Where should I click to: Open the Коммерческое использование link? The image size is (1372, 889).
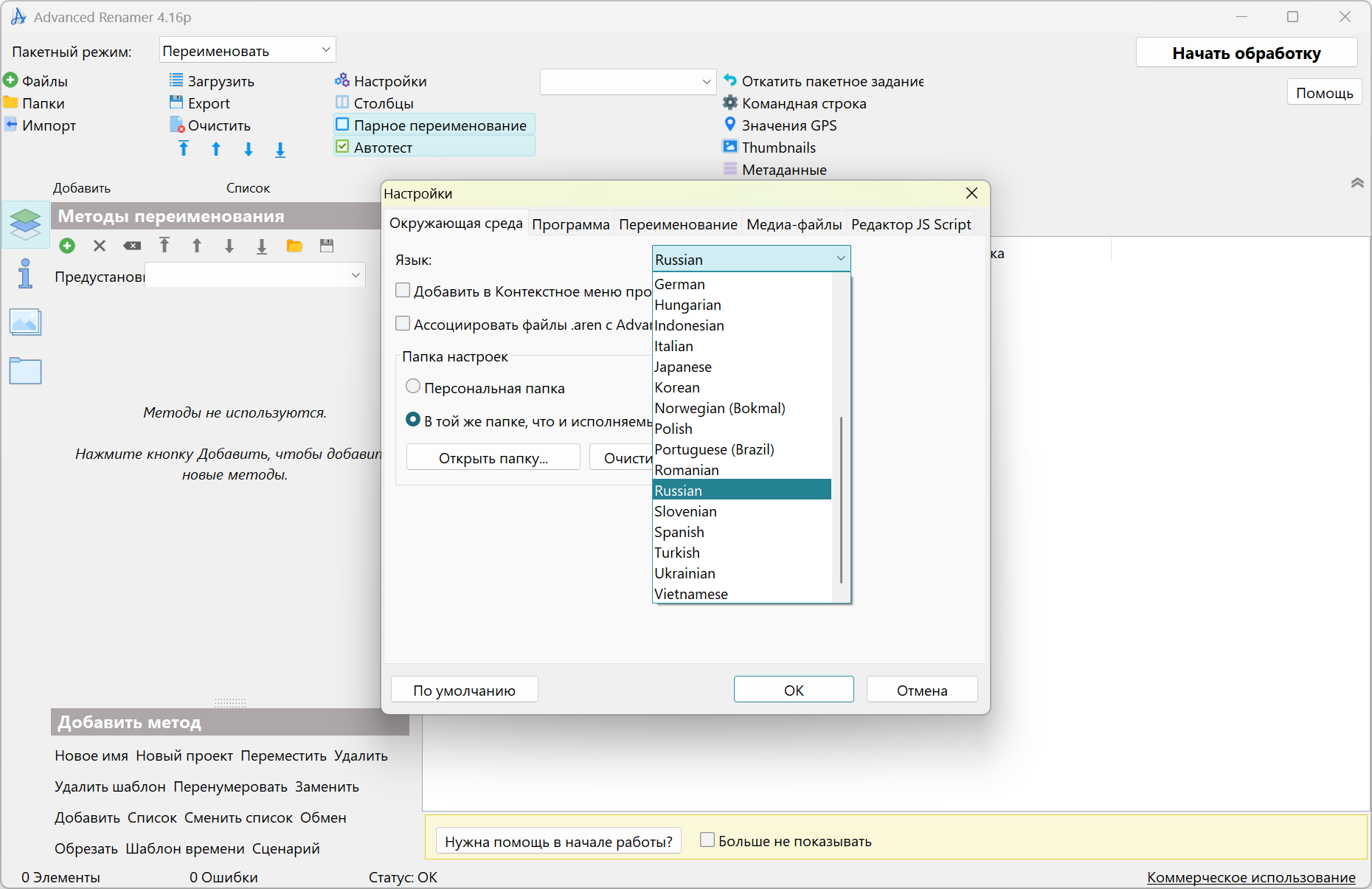click(1251, 877)
